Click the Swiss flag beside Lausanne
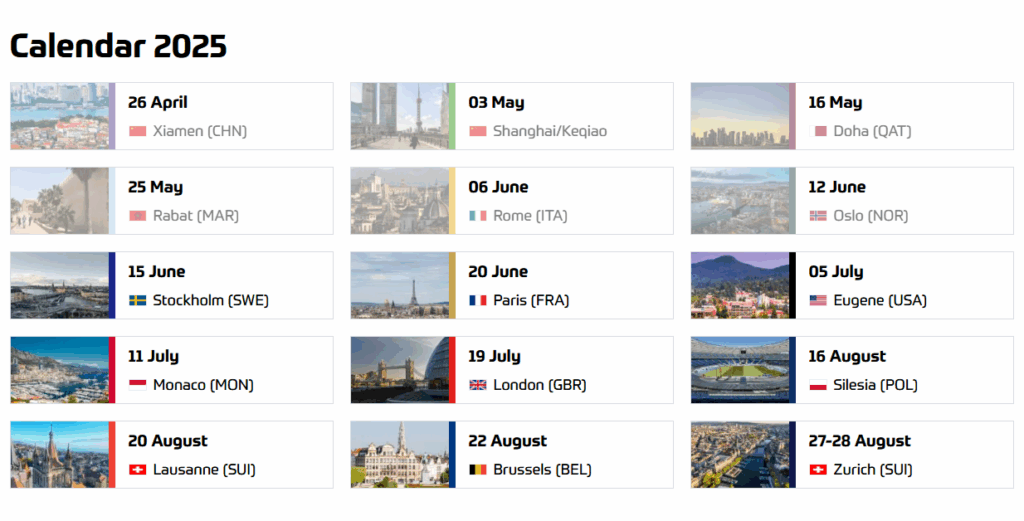1024x521 pixels. point(137,469)
